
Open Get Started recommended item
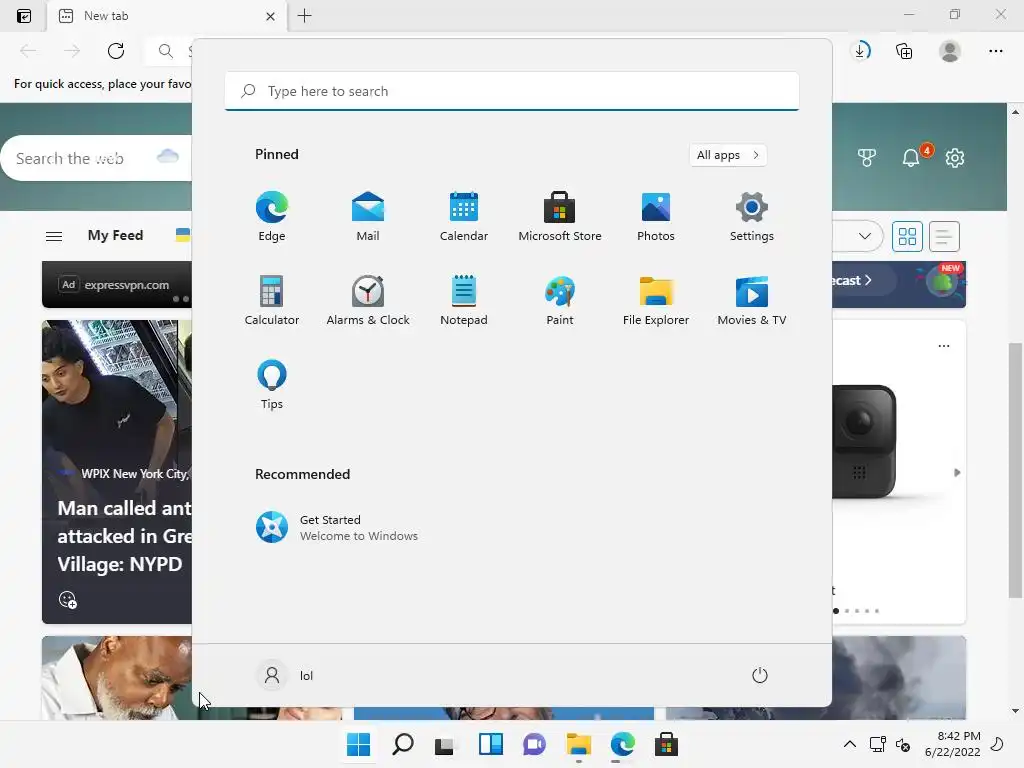coord(337,527)
